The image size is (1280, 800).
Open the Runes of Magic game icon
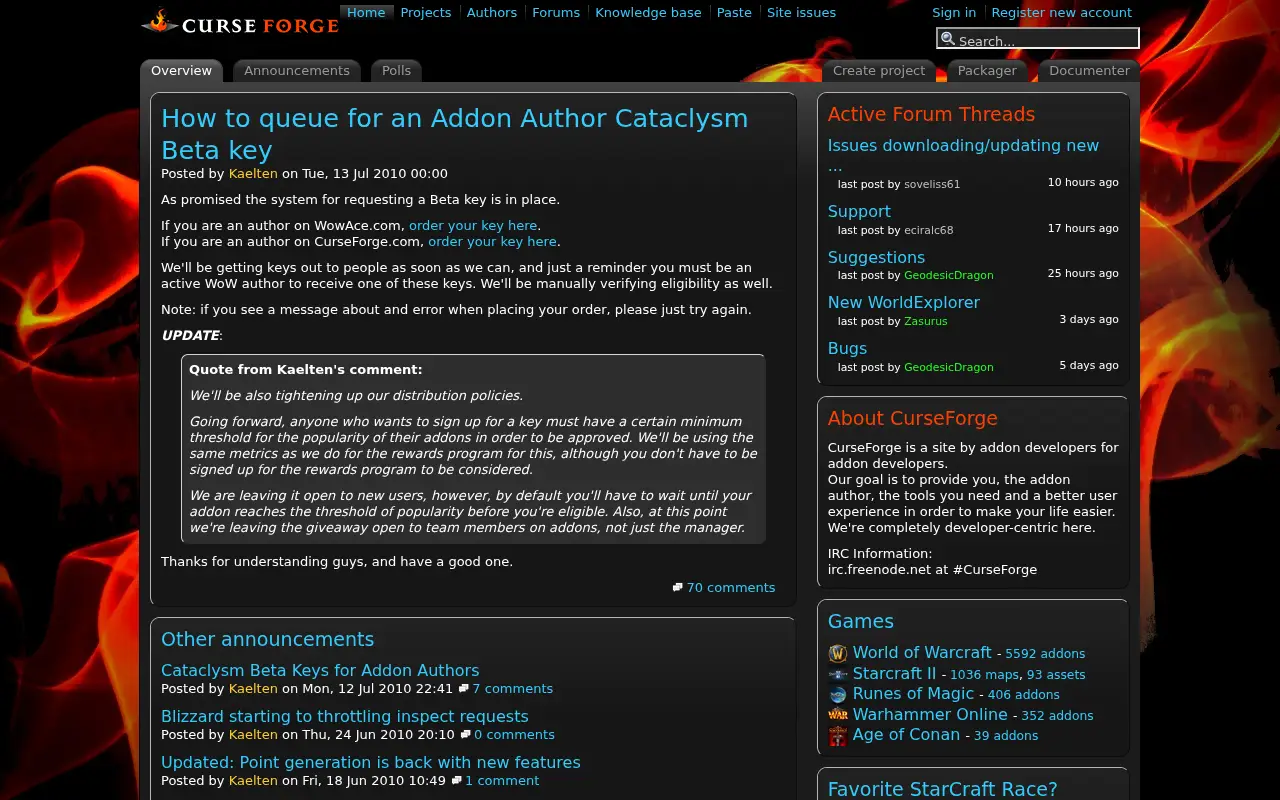[838, 695]
